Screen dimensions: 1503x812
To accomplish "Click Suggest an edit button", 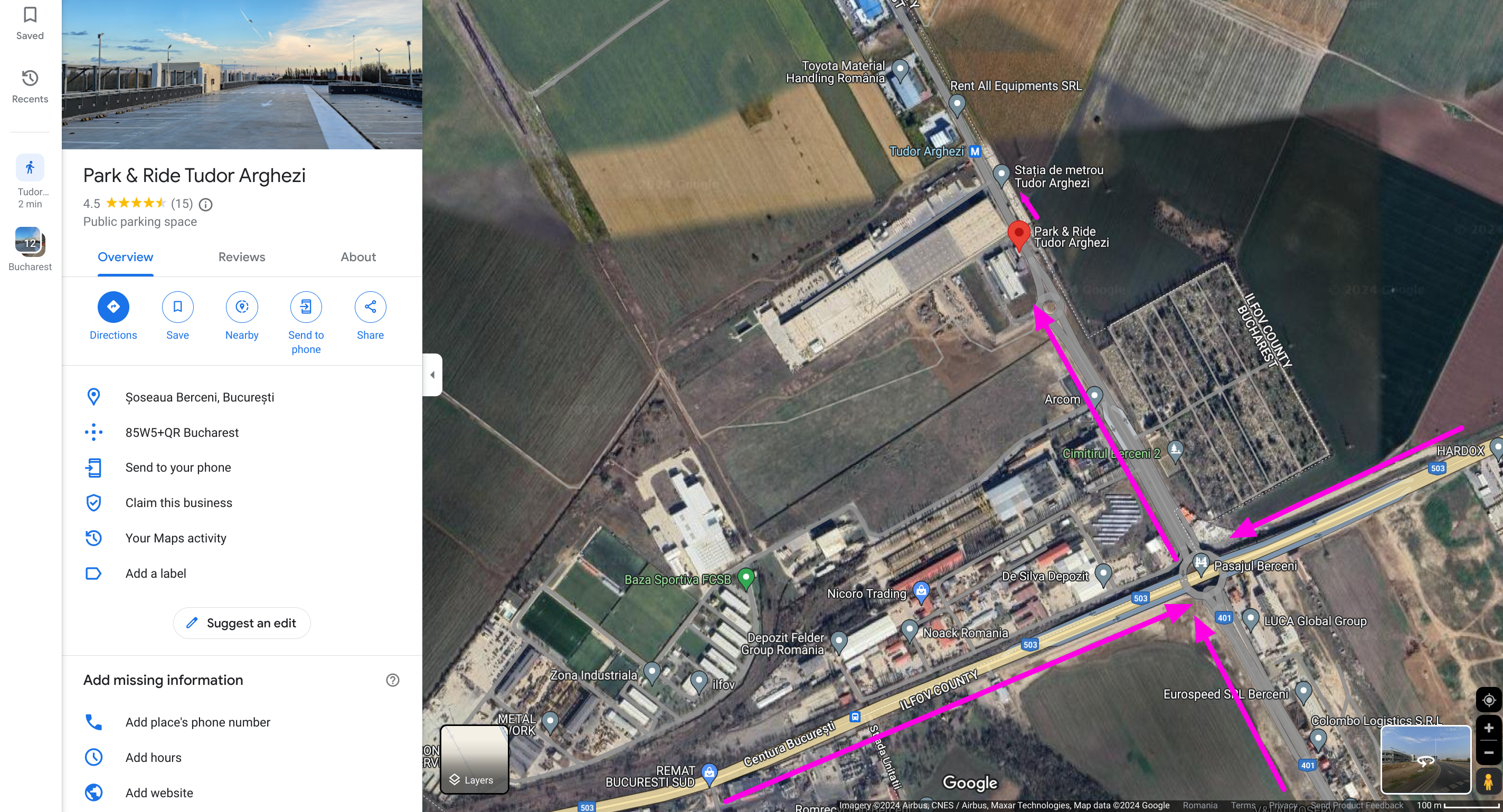I will pyautogui.click(x=242, y=623).
